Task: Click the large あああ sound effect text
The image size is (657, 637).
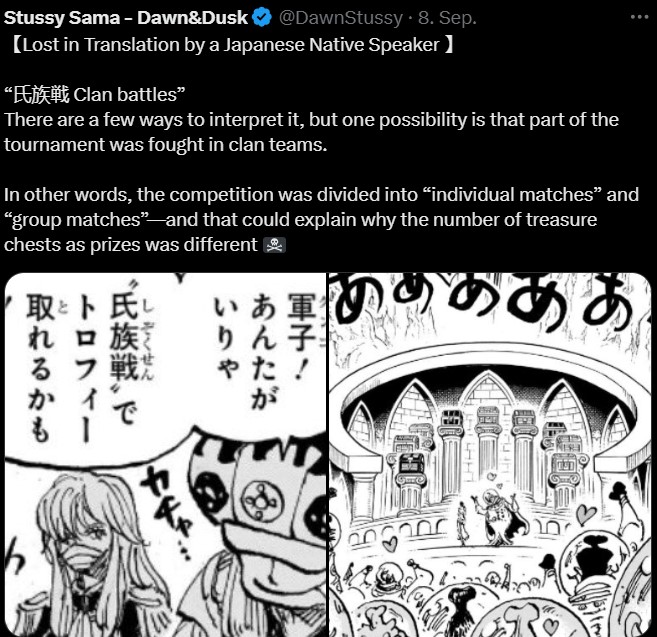Action: pyautogui.click(x=486, y=302)
